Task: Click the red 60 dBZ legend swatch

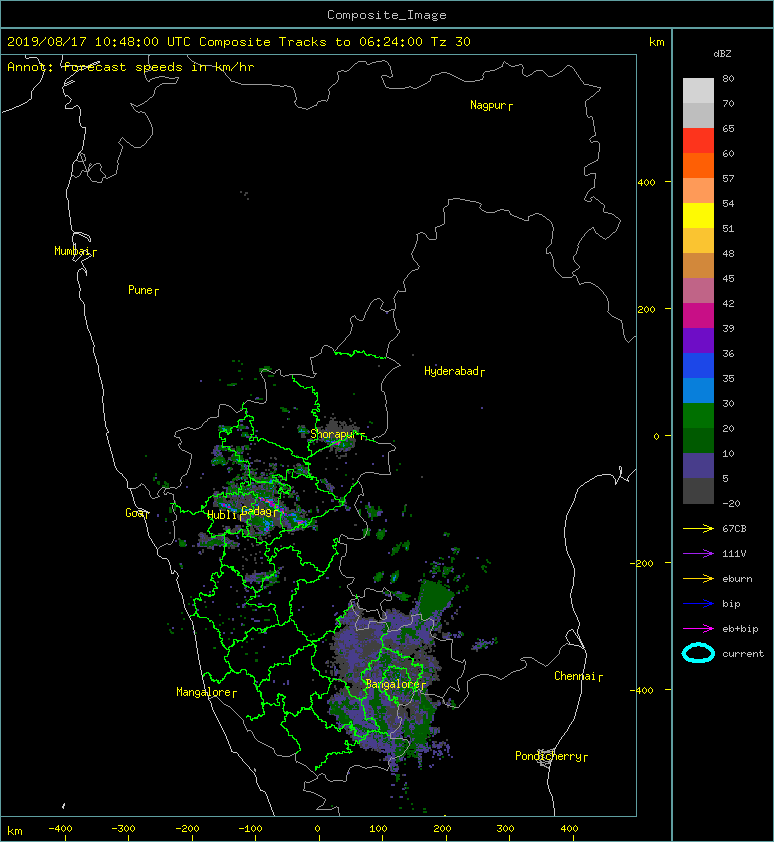Action: coord(698,140)
